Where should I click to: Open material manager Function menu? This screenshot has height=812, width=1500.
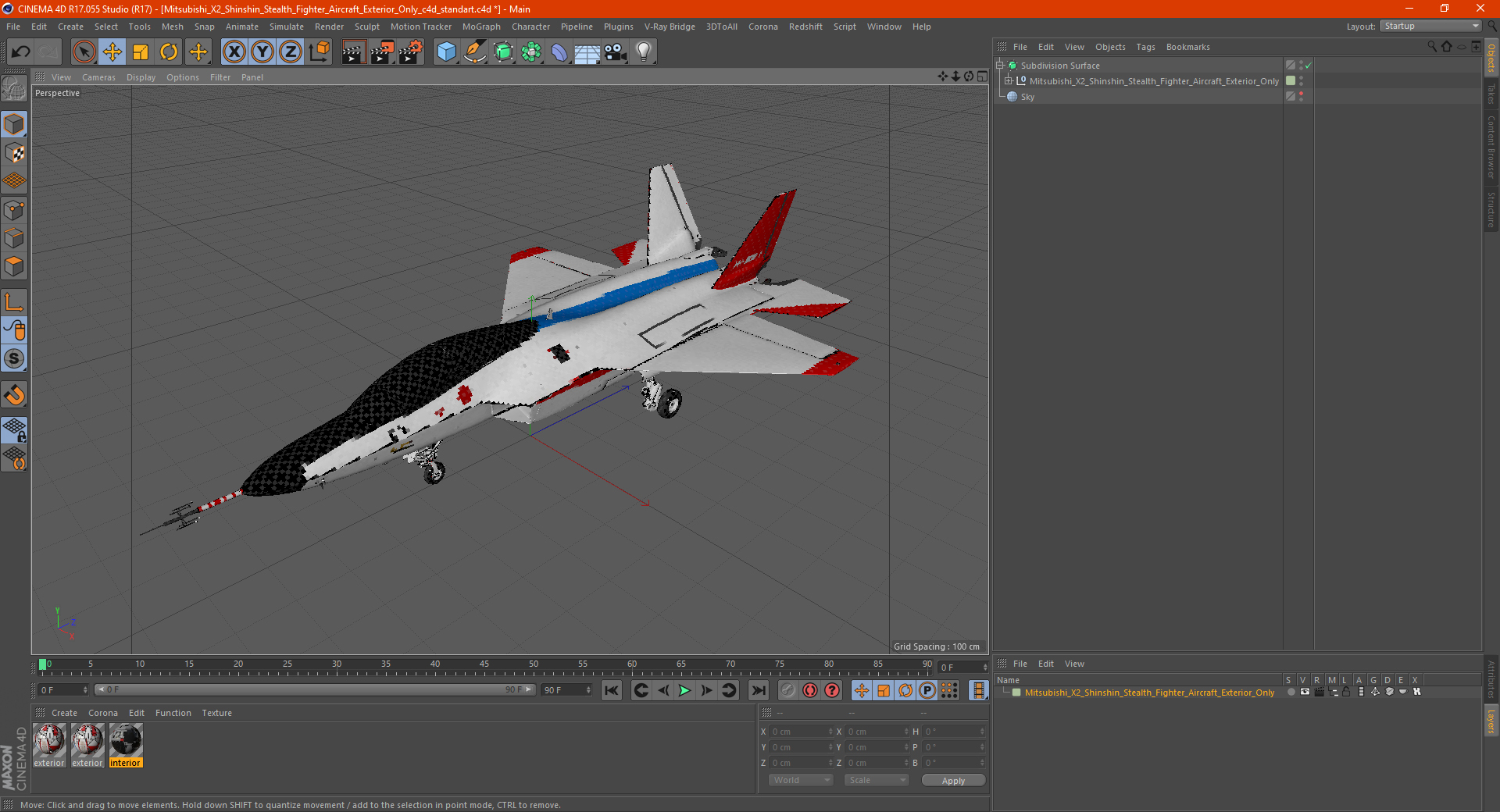[x=173, y=713]
